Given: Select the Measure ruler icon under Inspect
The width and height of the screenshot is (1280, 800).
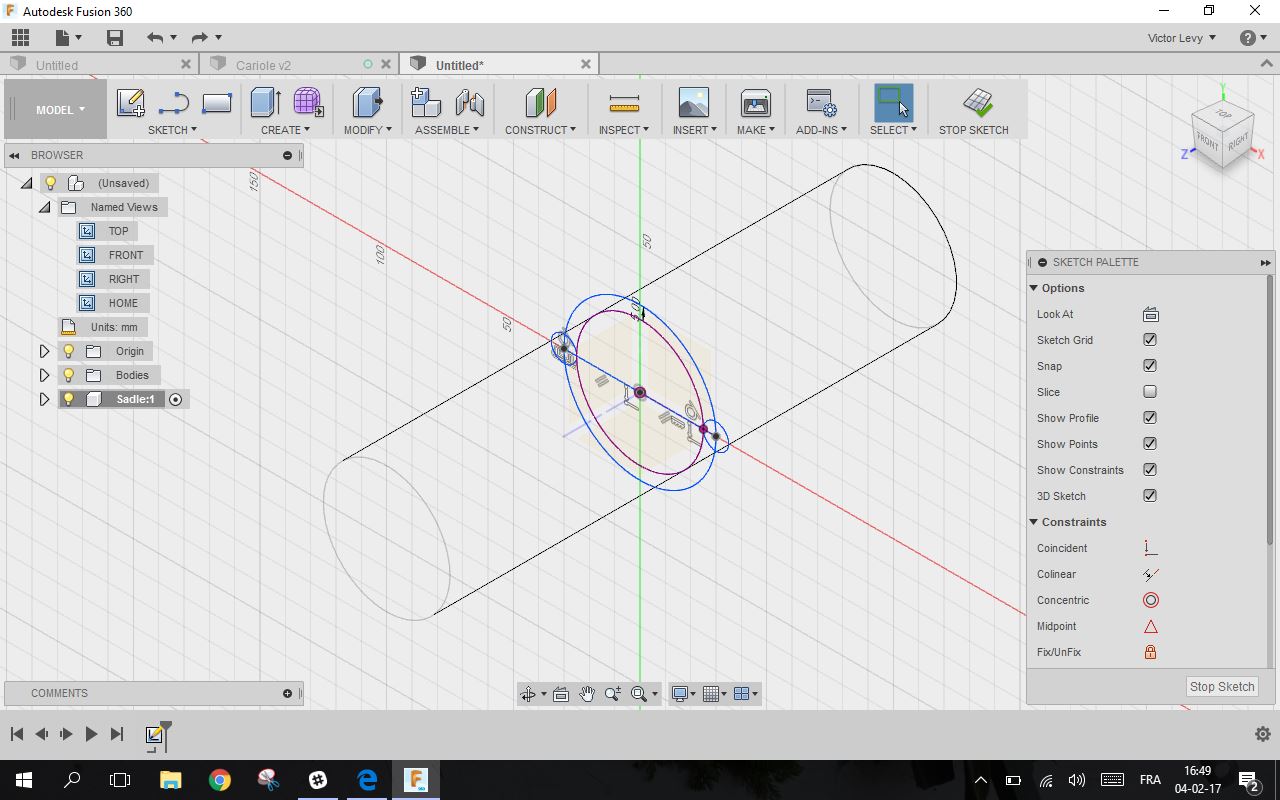Looking at the screenshot, I should coord(623,104).
